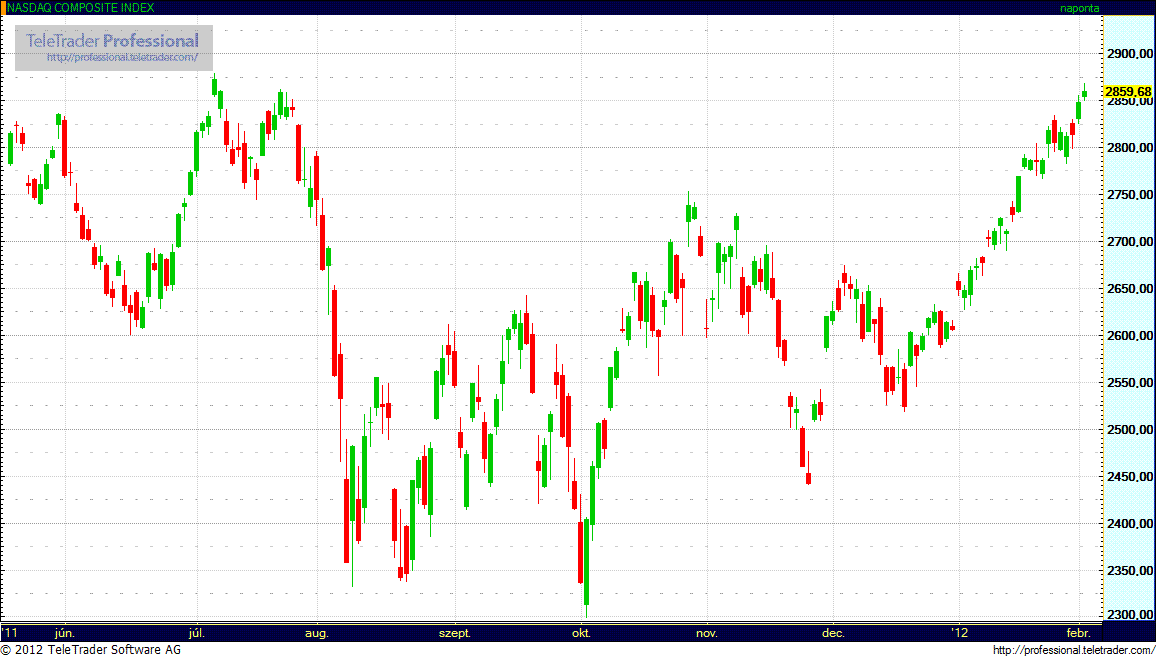Click the yellow 2859,68 current price tag
This screenshot has height=659, width=1156.
(1128, 92)
